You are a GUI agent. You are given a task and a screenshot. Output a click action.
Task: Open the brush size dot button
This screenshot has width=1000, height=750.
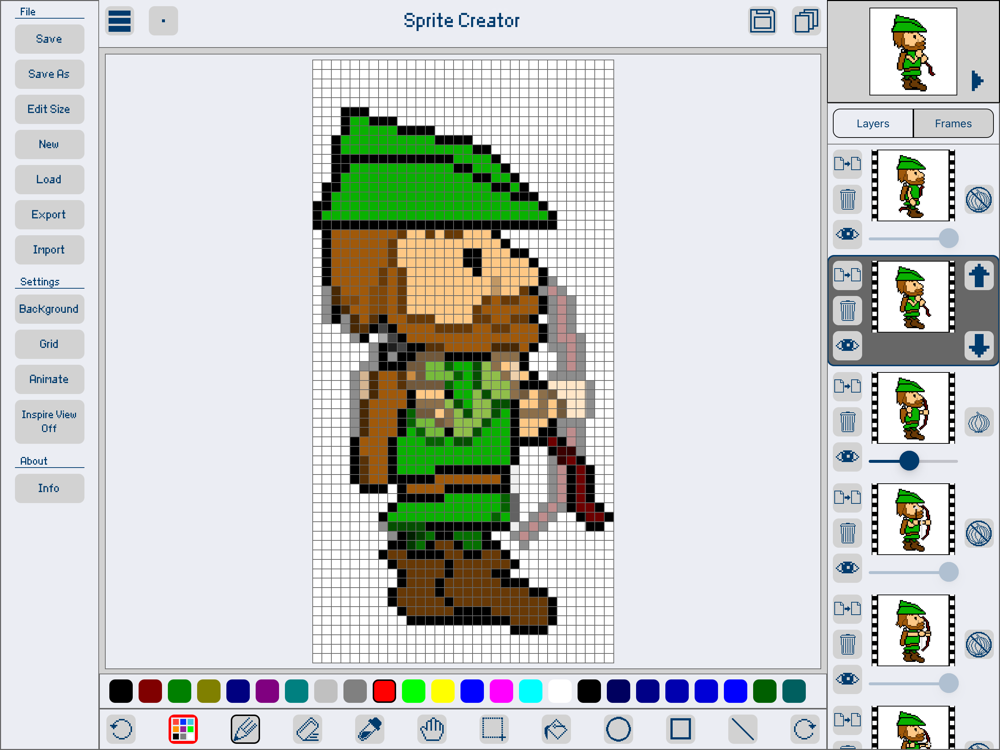(163, 21)
